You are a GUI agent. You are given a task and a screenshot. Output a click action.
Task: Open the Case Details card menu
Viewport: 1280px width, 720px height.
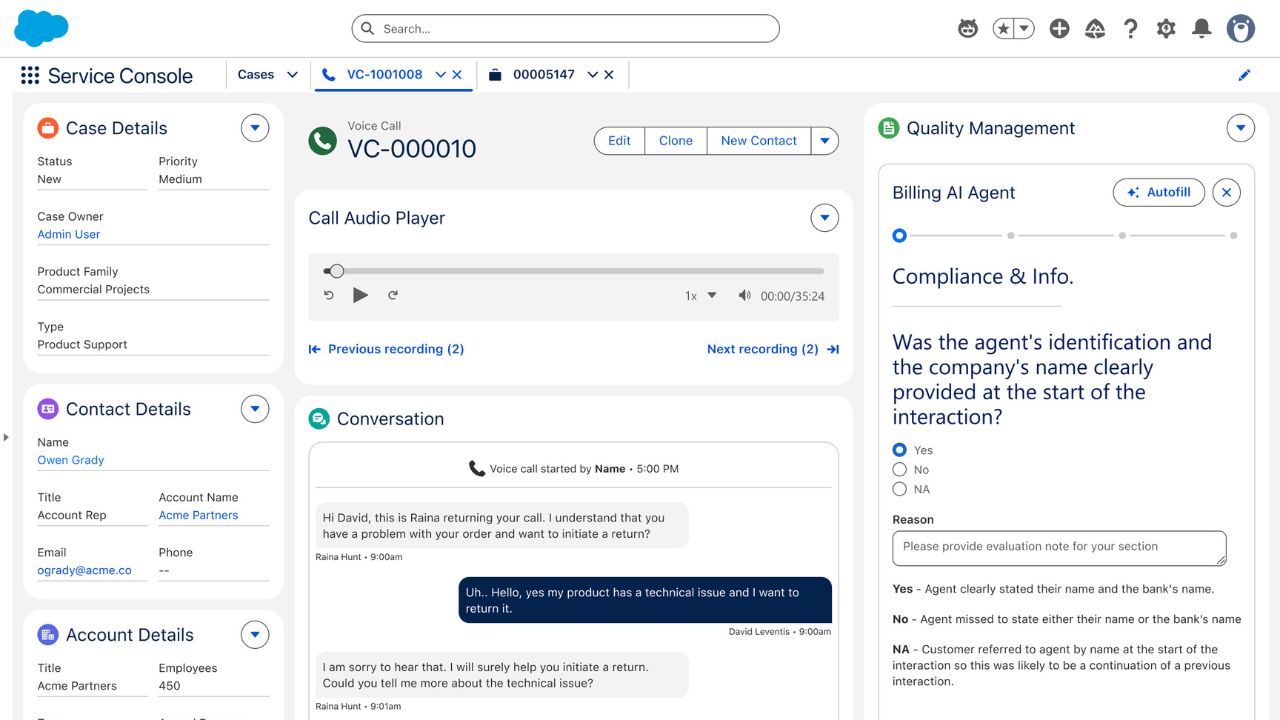pos(255,128)
